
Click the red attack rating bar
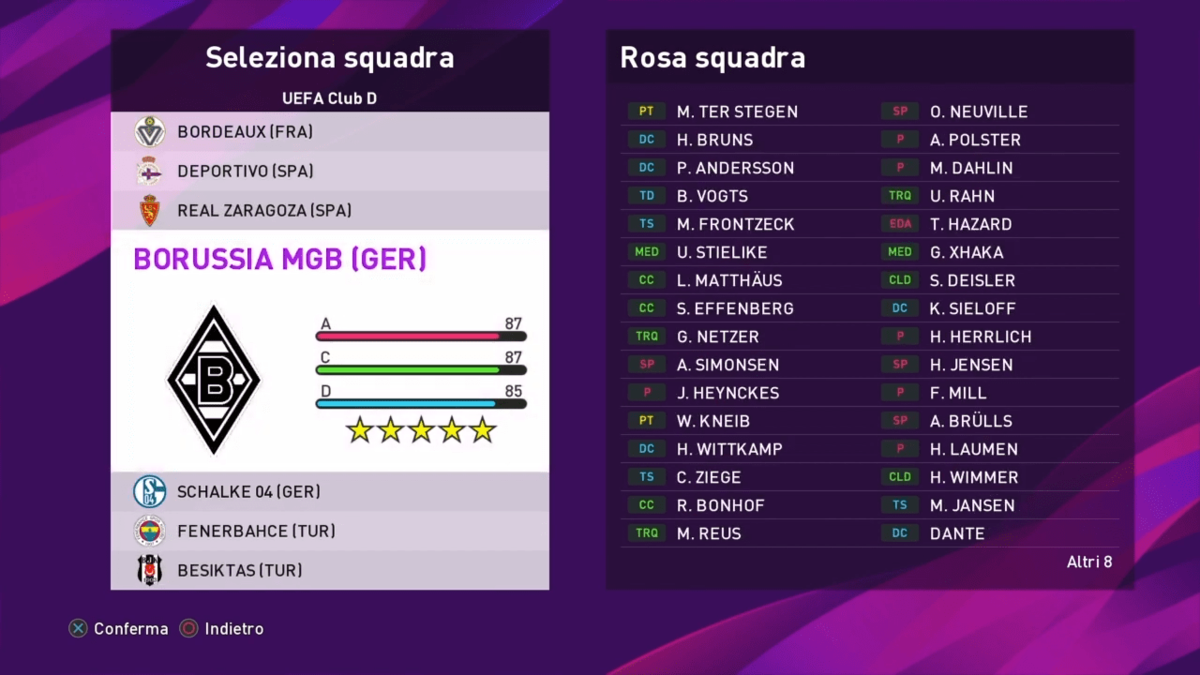coord(421,337)
